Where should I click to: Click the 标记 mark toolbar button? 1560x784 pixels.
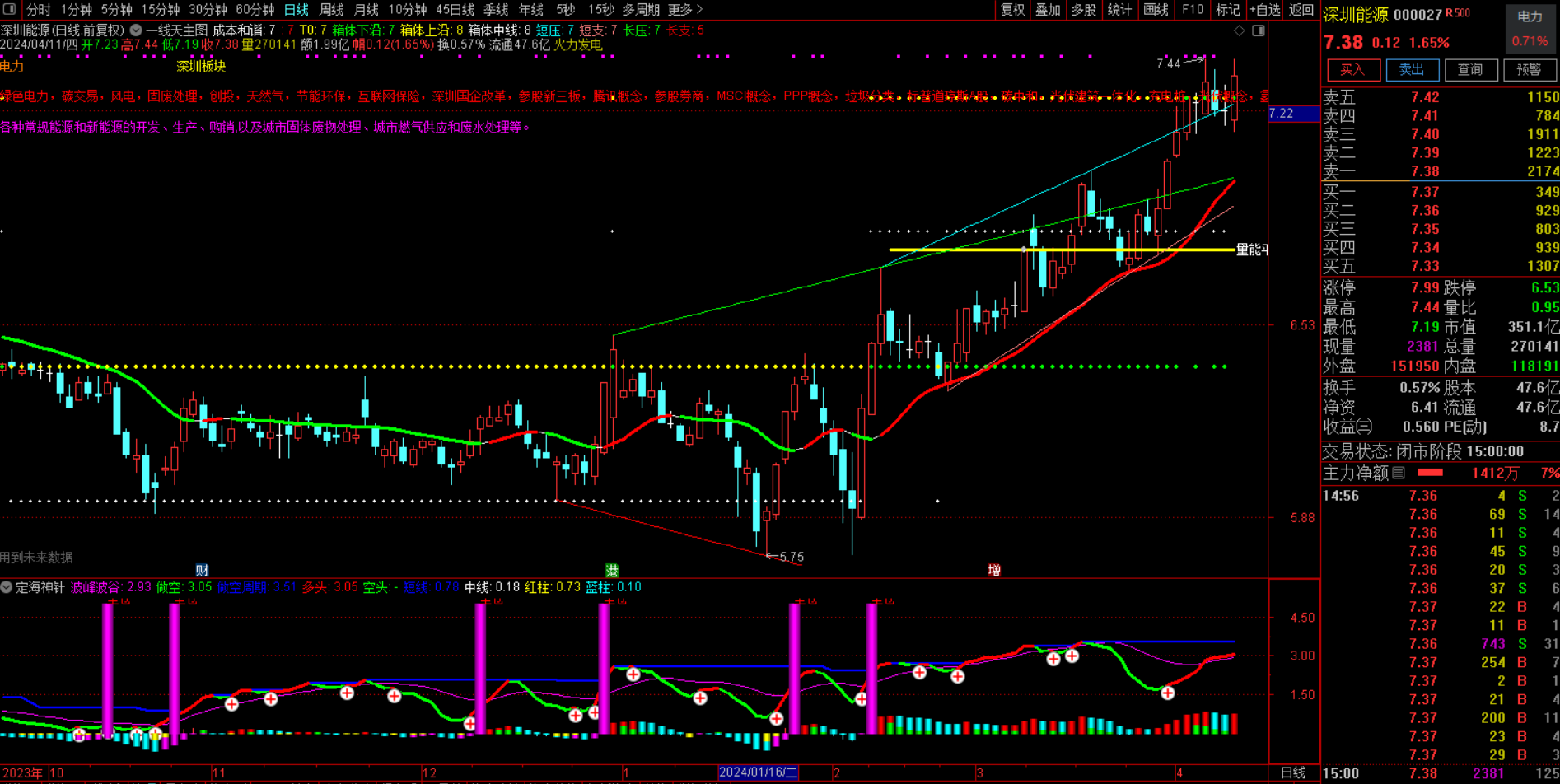tap(1227, 9)
